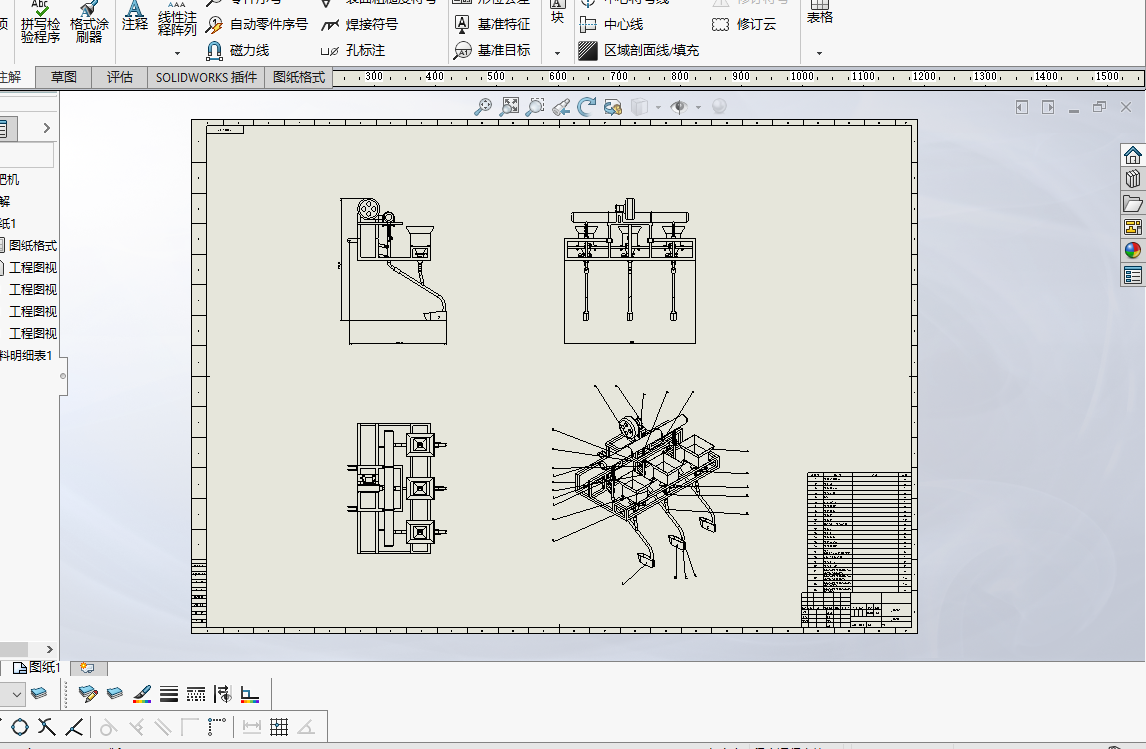Expand the Hide/Show Items dropdown arrow

point(698,107)
